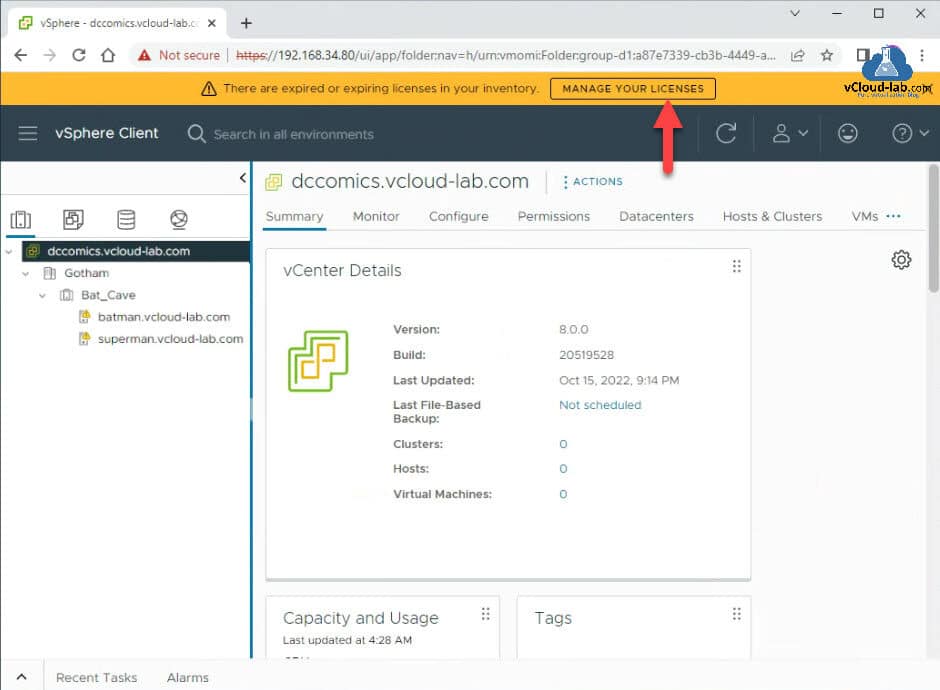This screenshot has width=940, height=690.
Task: Click MANAGE YOUR LICENSES button
Action: (633, 89)
